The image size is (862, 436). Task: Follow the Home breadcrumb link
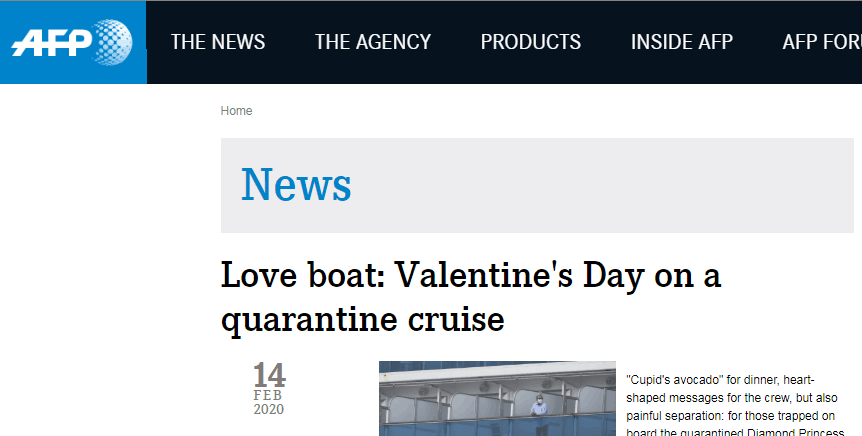click(236, 111)
